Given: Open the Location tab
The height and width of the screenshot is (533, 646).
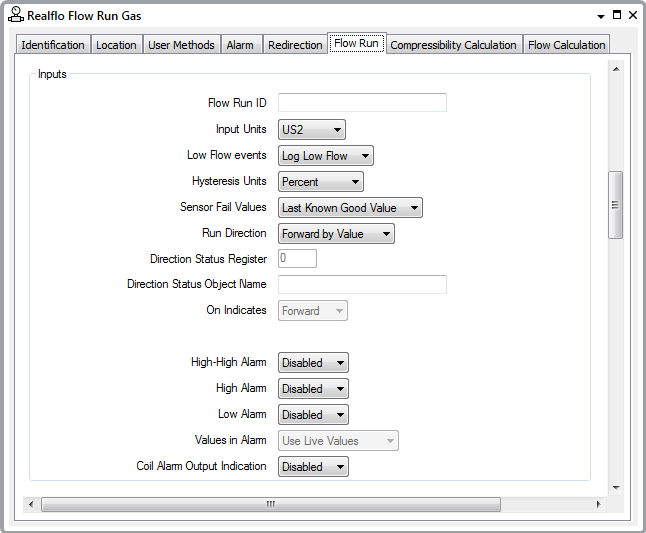Looking at the screenshot, I should pyautogui.click(x=116, y=45).
